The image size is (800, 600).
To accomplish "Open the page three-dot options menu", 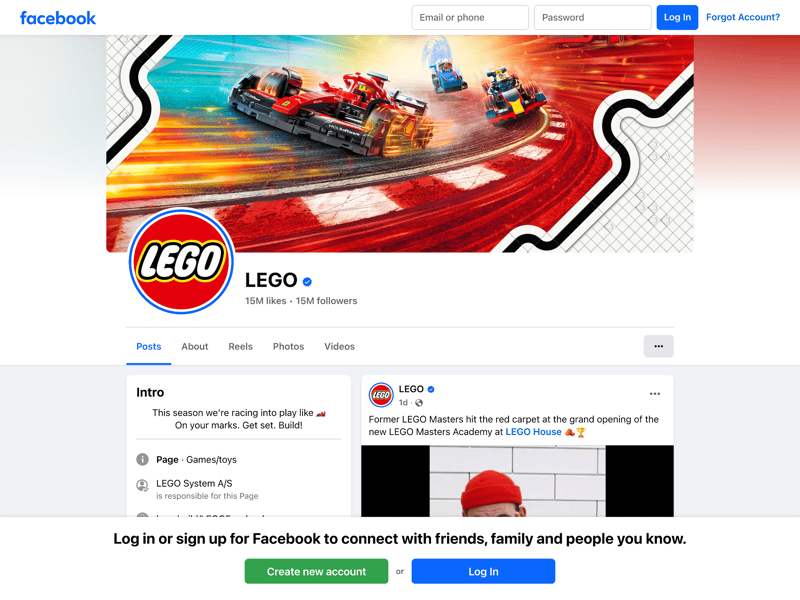I will pos(658,346).
